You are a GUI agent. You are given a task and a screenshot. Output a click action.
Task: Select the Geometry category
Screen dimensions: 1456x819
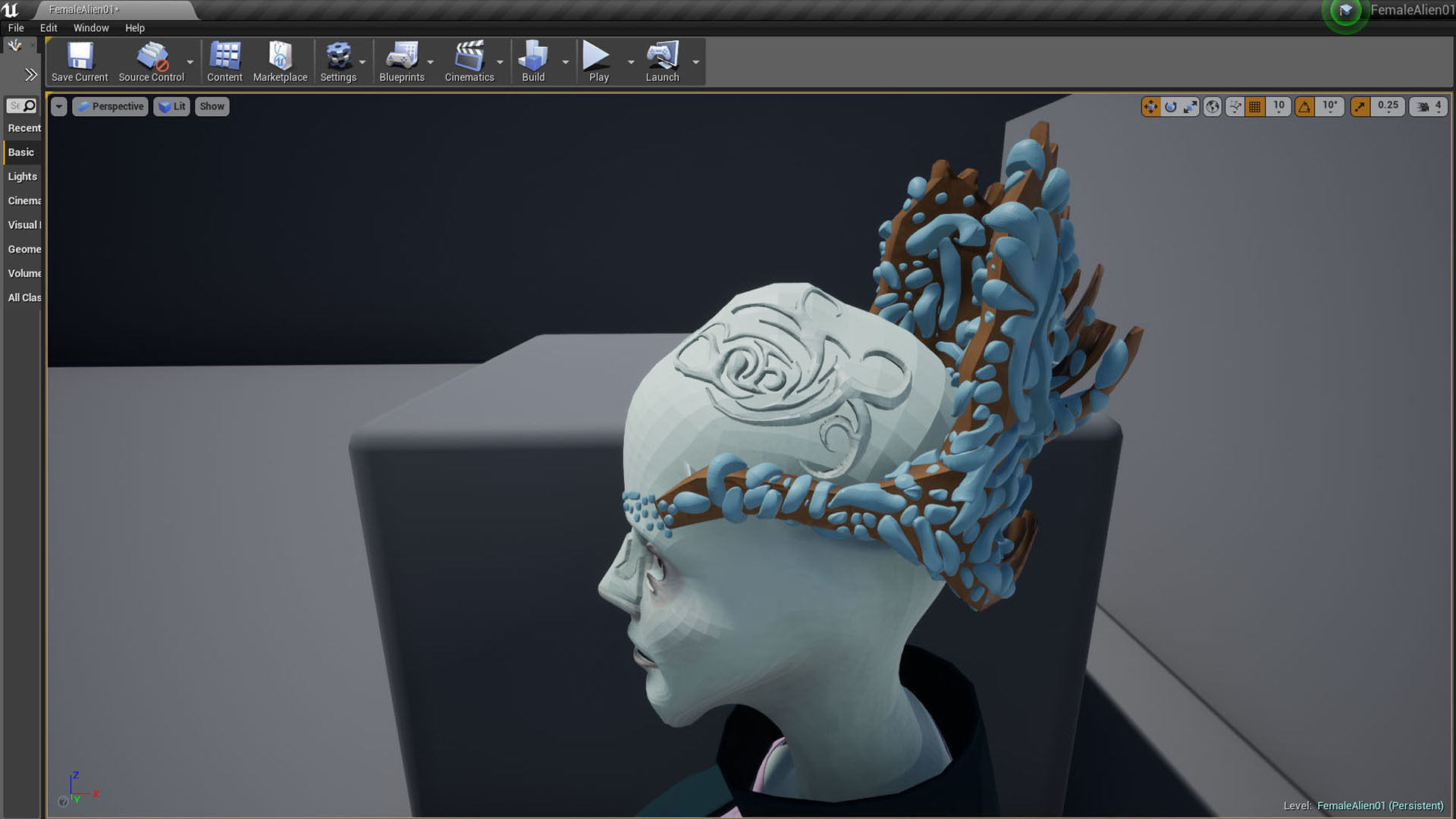pyautogui.click(x=24, y=249)
